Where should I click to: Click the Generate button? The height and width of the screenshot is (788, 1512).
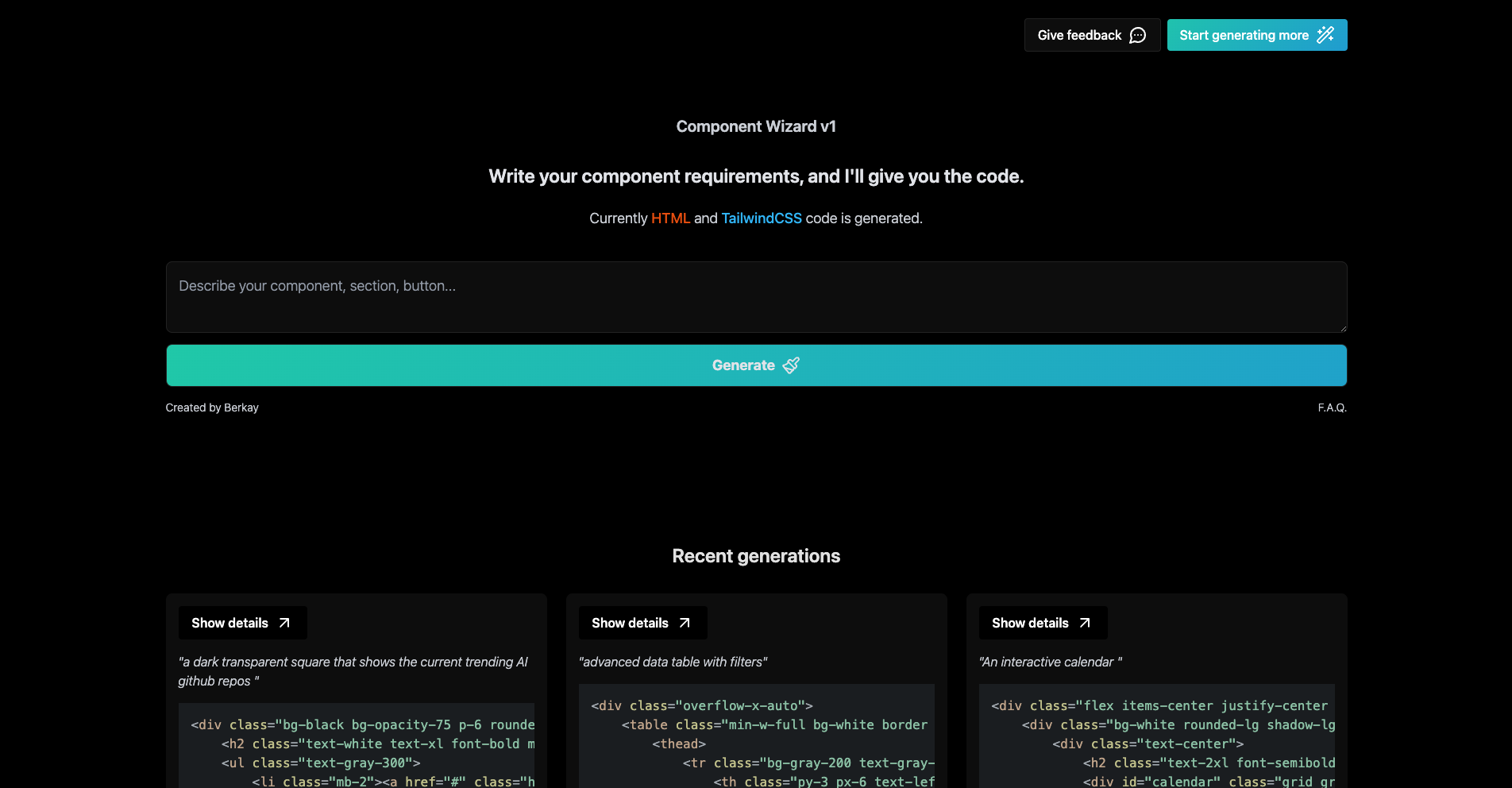pyautogui.click(x=756, y=365)
